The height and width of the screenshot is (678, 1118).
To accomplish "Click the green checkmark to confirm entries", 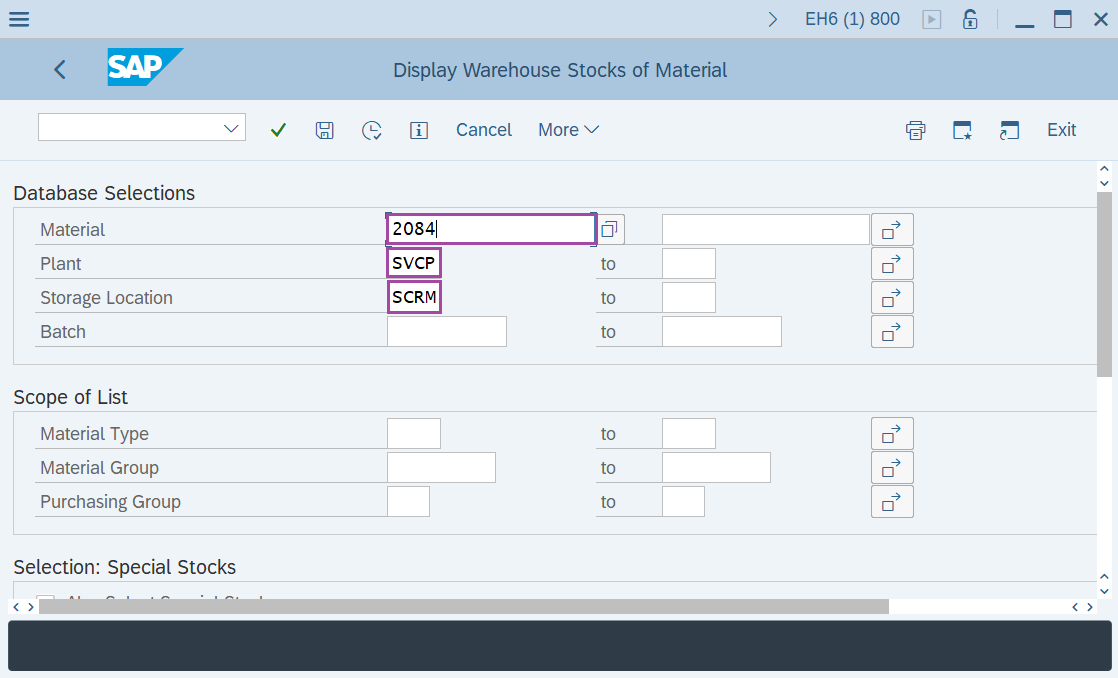I will click(278, 129).
